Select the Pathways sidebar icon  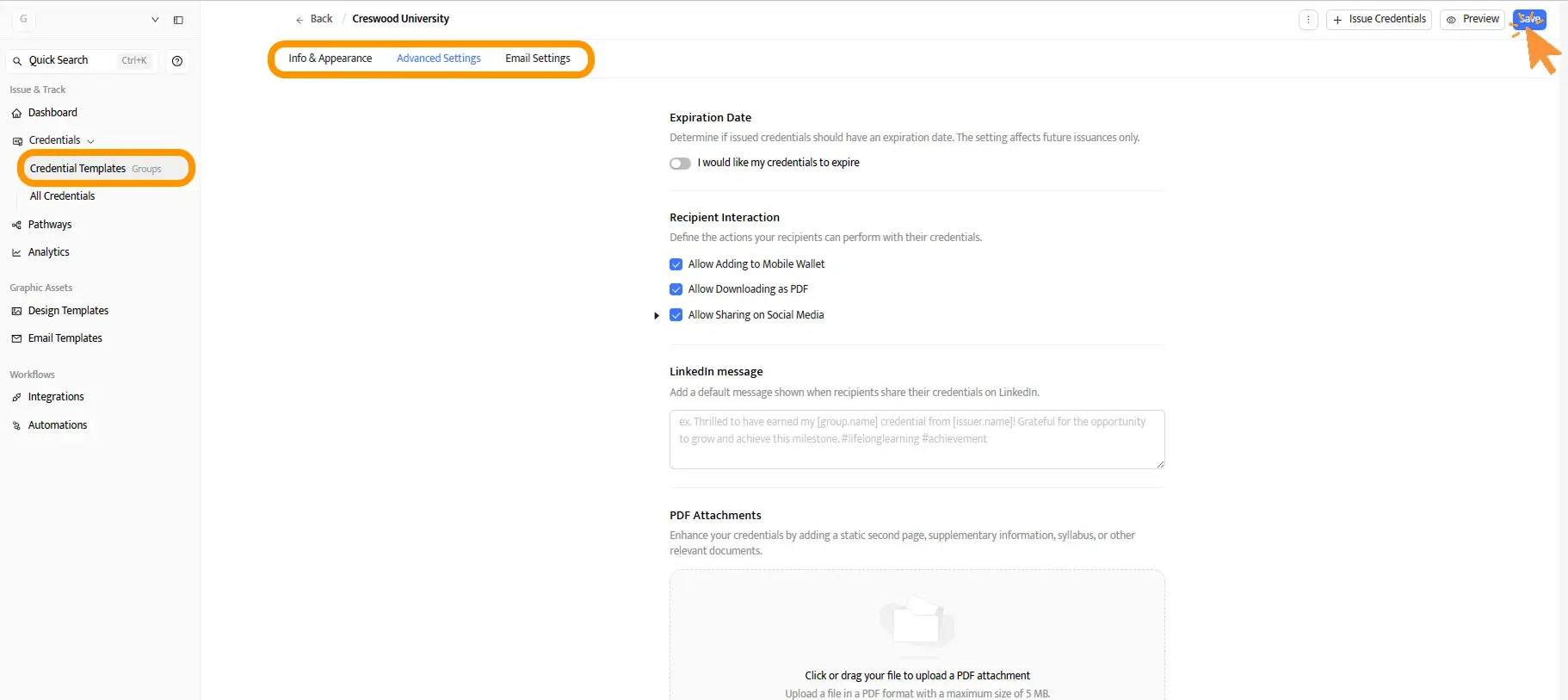[x=16, y=224]
